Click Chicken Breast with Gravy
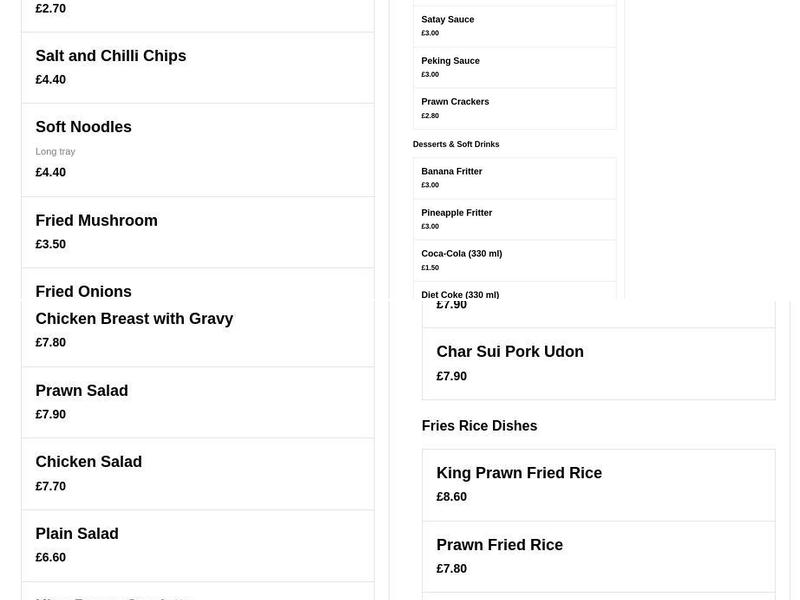Viewport: 800px width, 600px height. (134, 318)
